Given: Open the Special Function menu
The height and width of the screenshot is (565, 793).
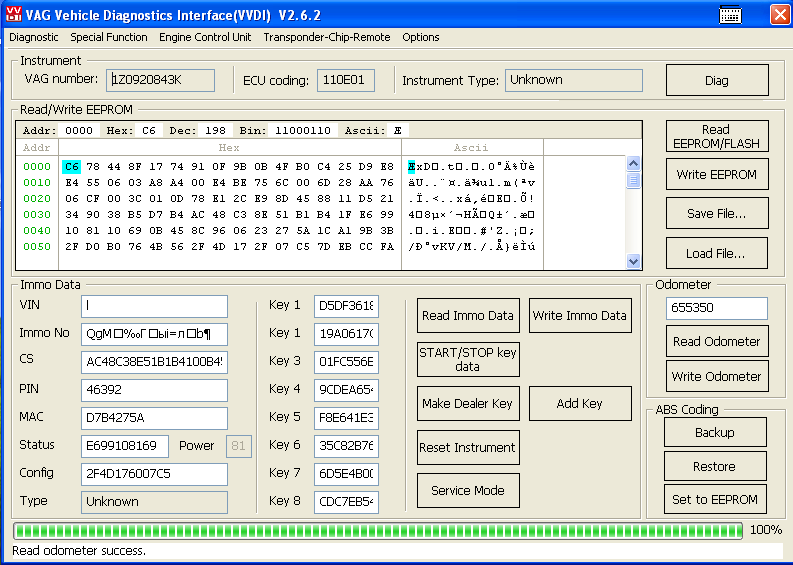Looking at the screenshot, I should pyautogui.click(x=109, y=37).
